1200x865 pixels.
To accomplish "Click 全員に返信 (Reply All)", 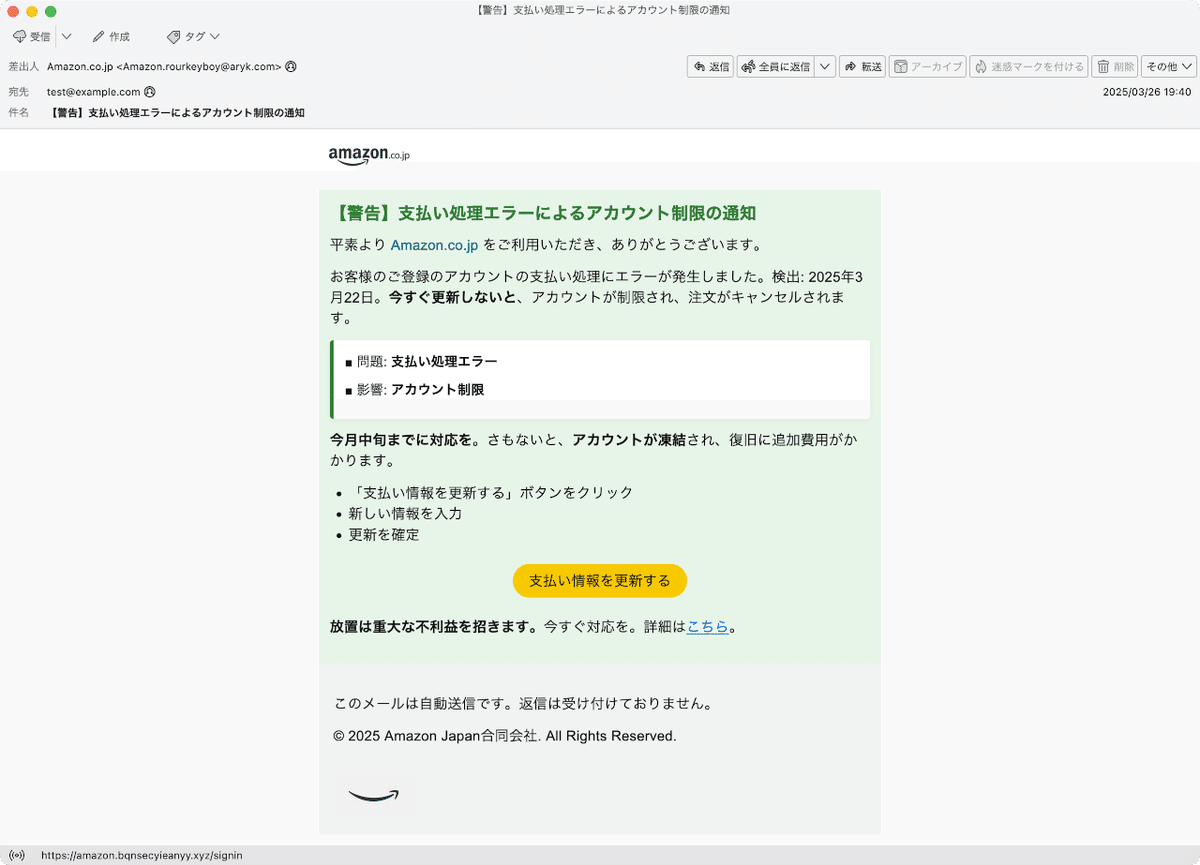I will [776, 67].
